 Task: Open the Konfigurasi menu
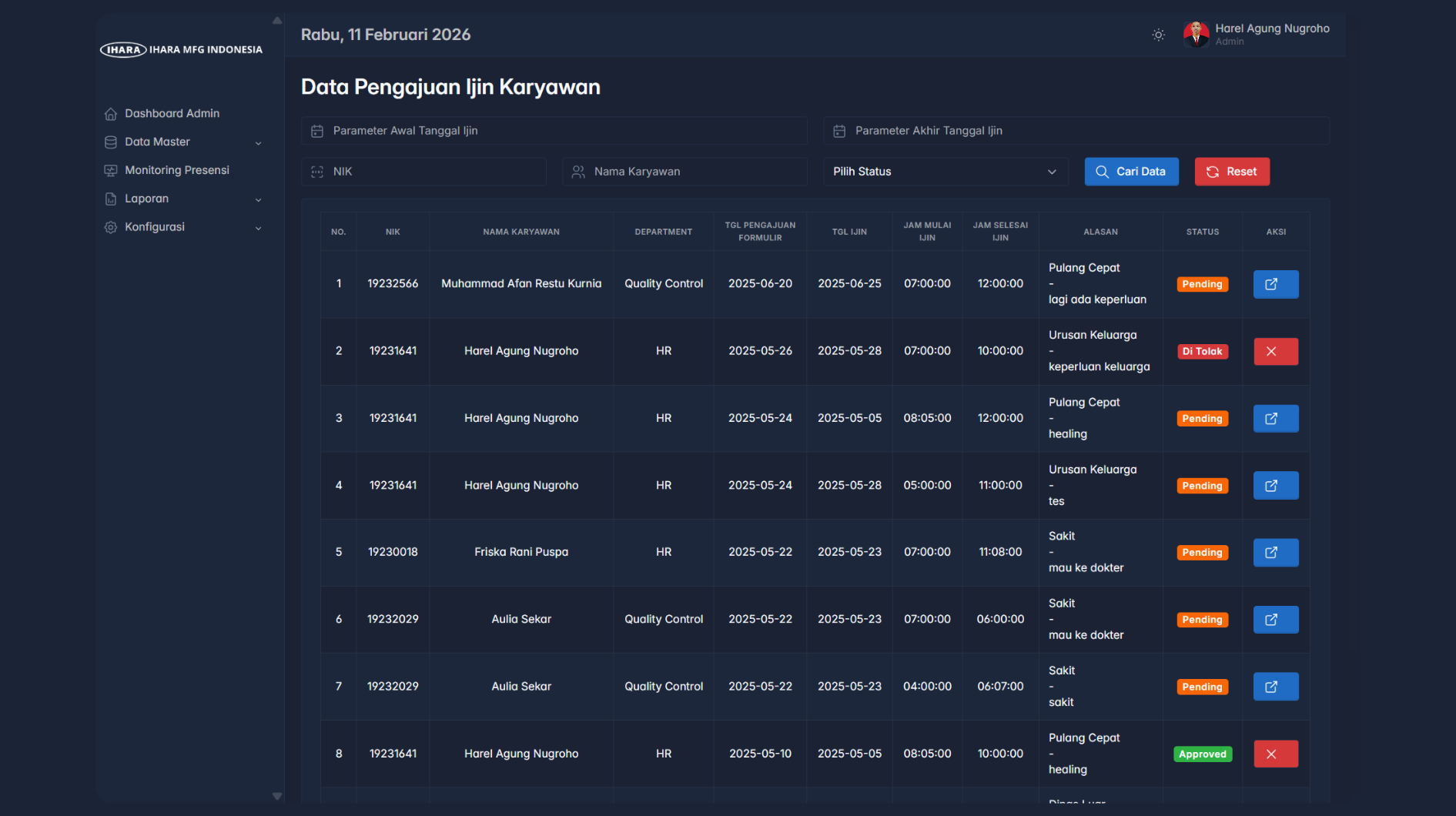[x=155, y=227]
